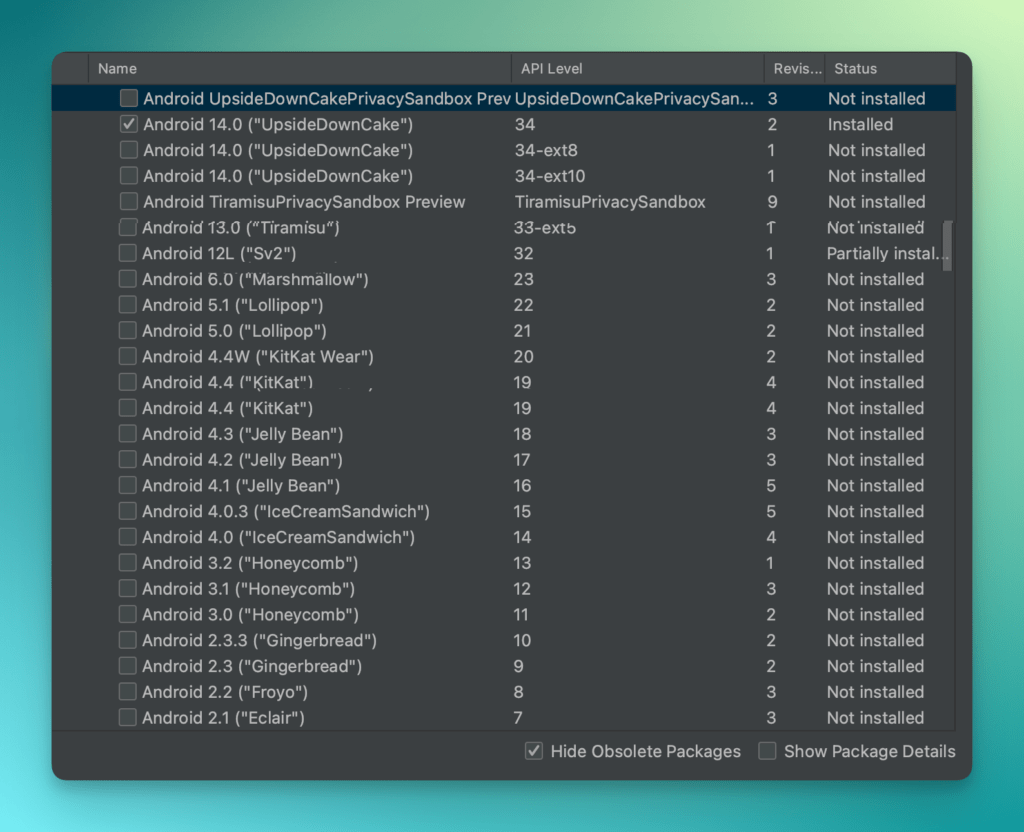Sort by the API Level column header
This screenshot has width=1024, height=832.
tap(637, 69)
